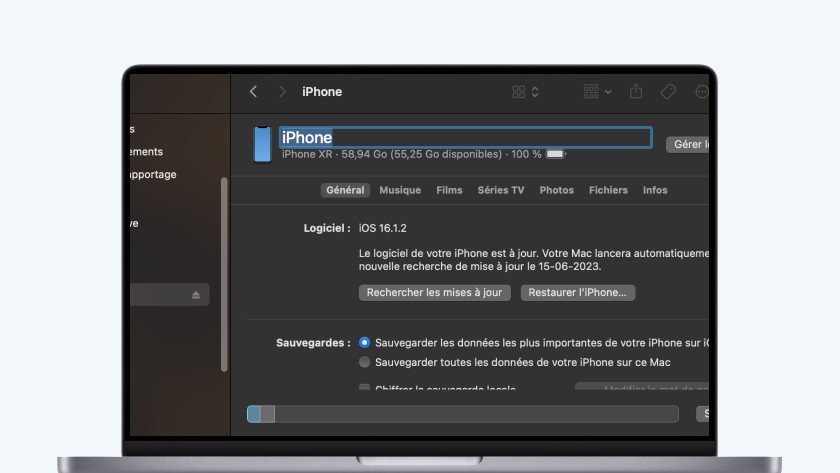
Task: Click the grey storage bar segment
Action: coord(268,414)
